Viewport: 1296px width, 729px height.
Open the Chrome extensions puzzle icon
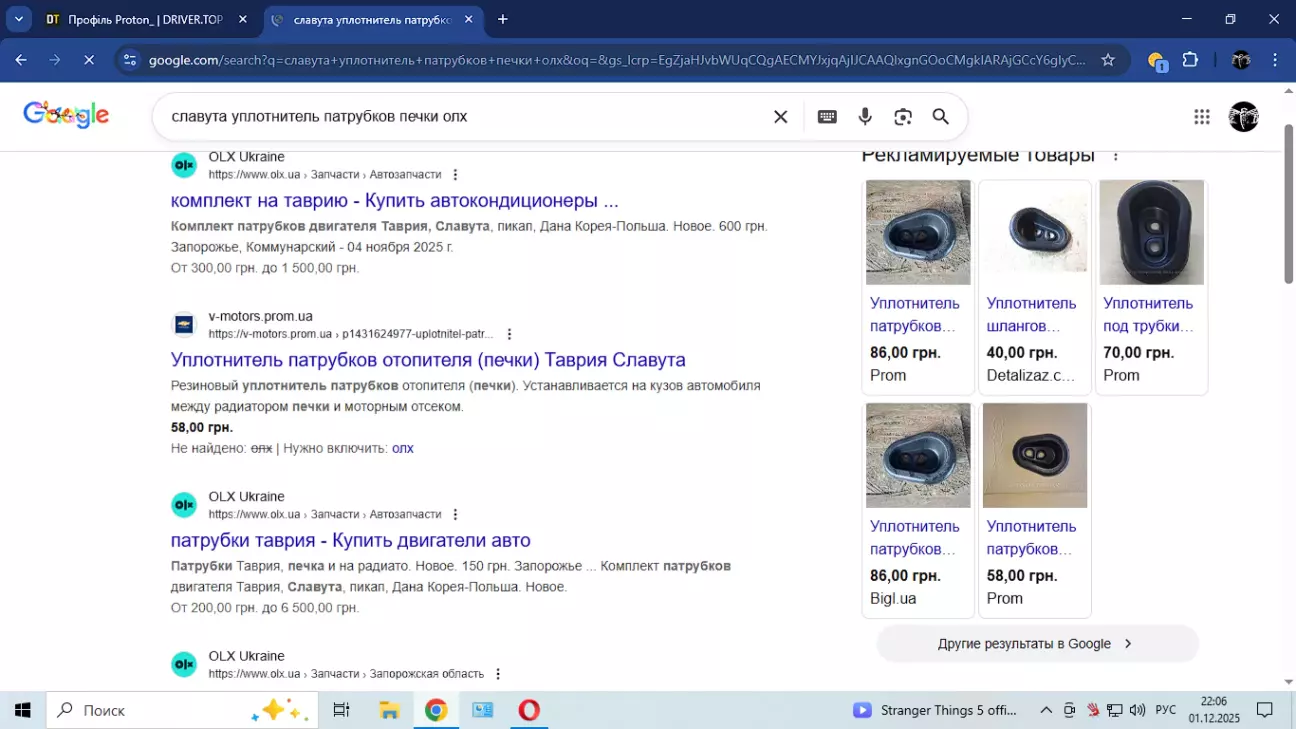(x=1190, y=60)
